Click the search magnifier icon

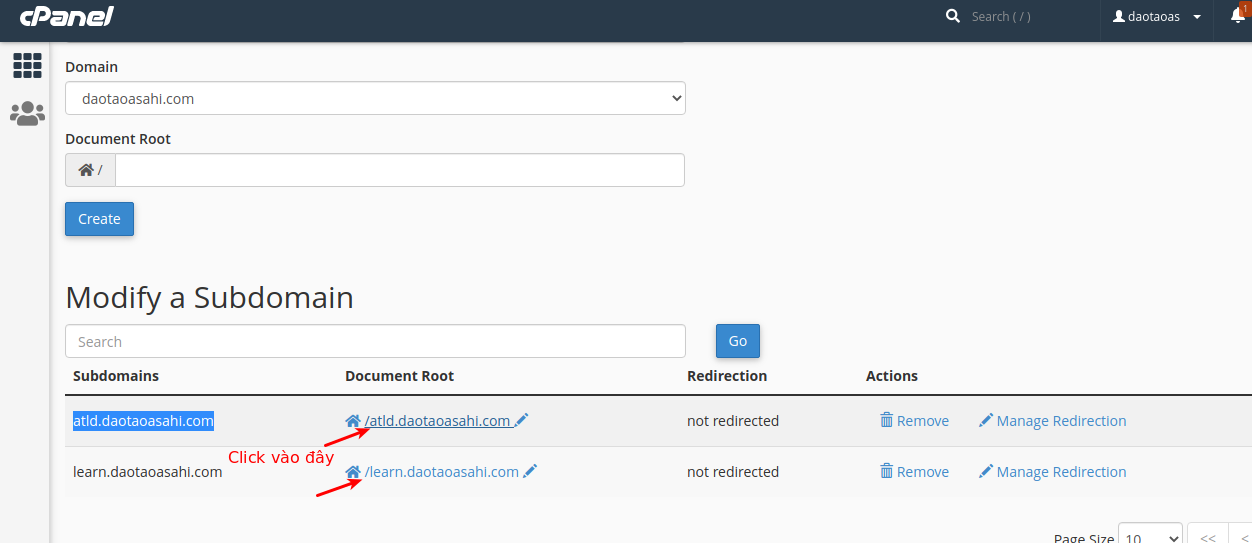tap(953, 16)
